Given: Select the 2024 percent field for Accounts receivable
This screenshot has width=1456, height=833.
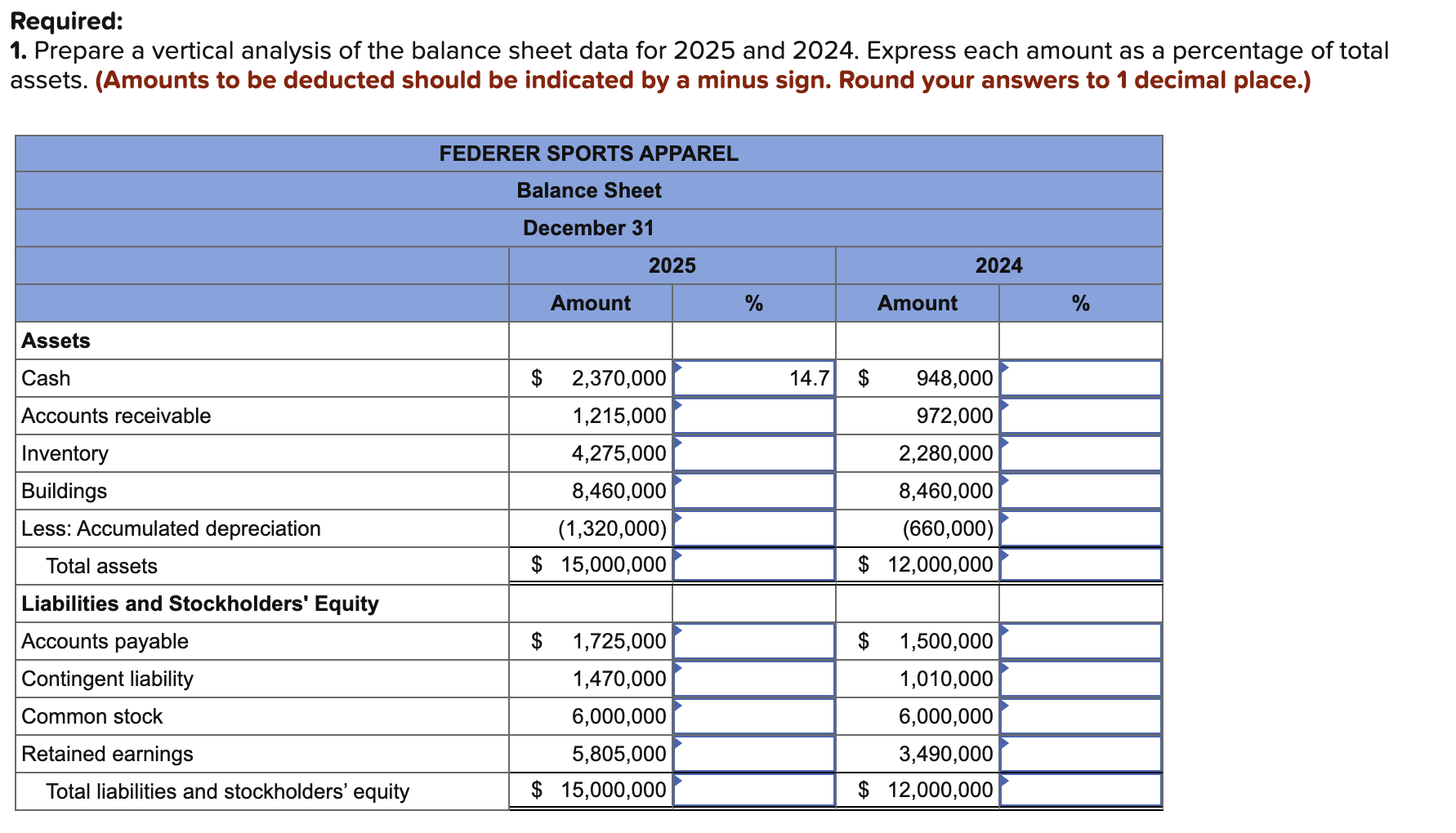Looking at the screenshot, I should coord(1081,416).
